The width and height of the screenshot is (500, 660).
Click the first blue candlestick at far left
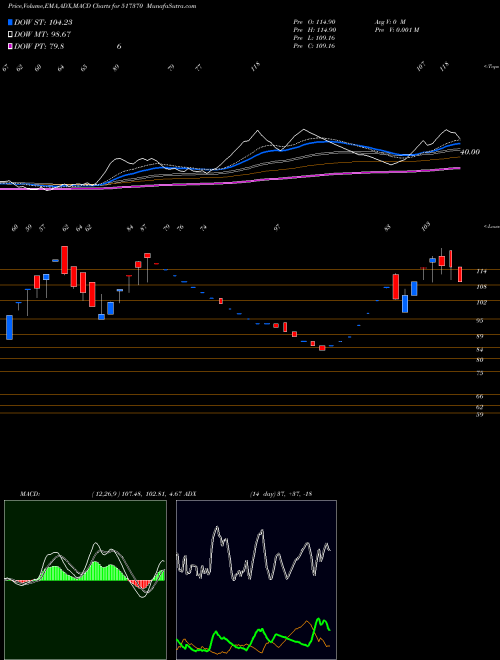point(9,327)
